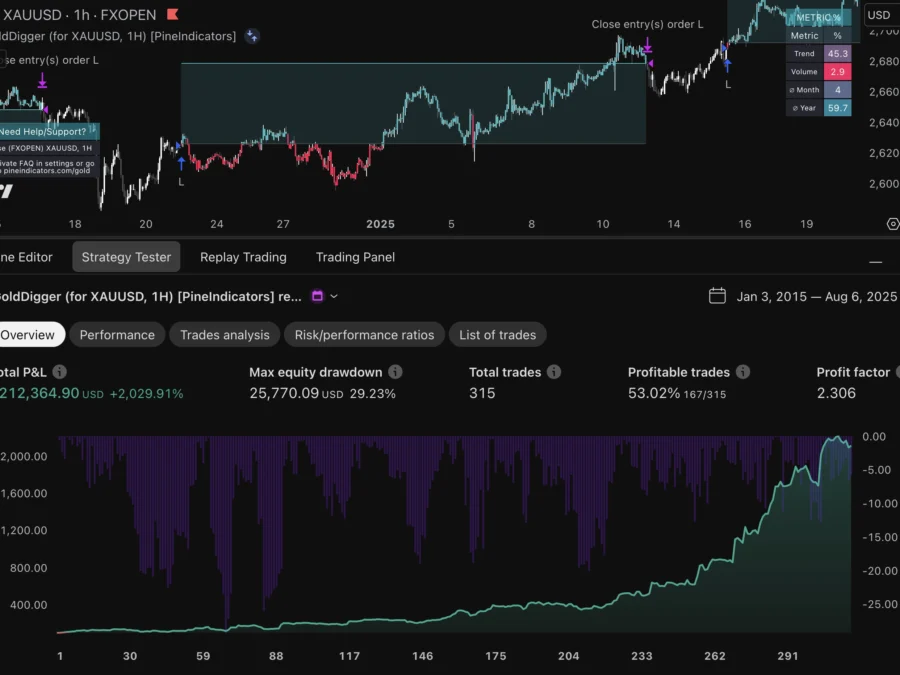Select the Overview report tab
The width and height of the screenshot is (900, 675).
(x=30, y=335)
